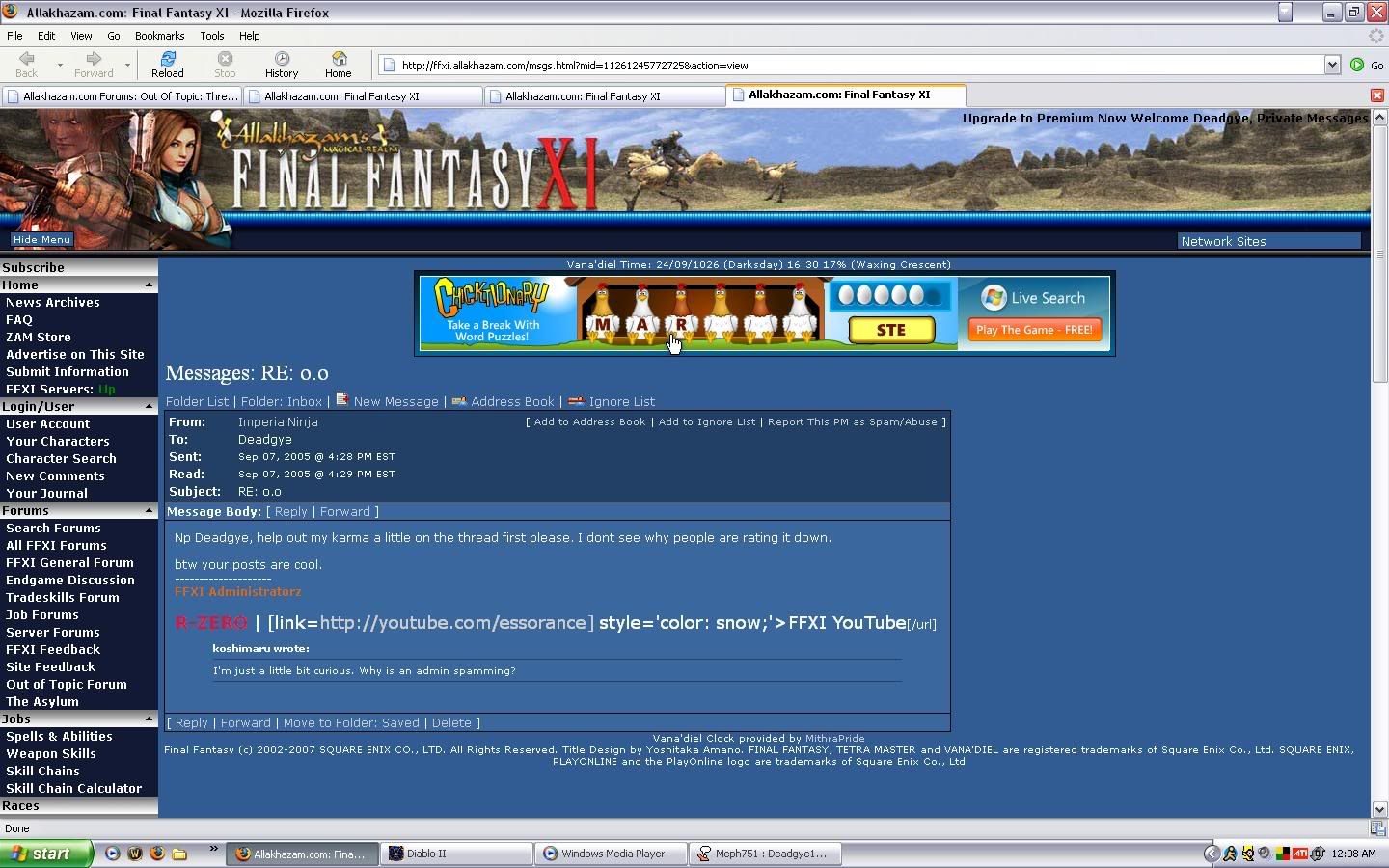This screenshot has height=868, width=1389.
Task: Launch Firefox from the Quick Launch bar
Action: [x=157, y=854]
